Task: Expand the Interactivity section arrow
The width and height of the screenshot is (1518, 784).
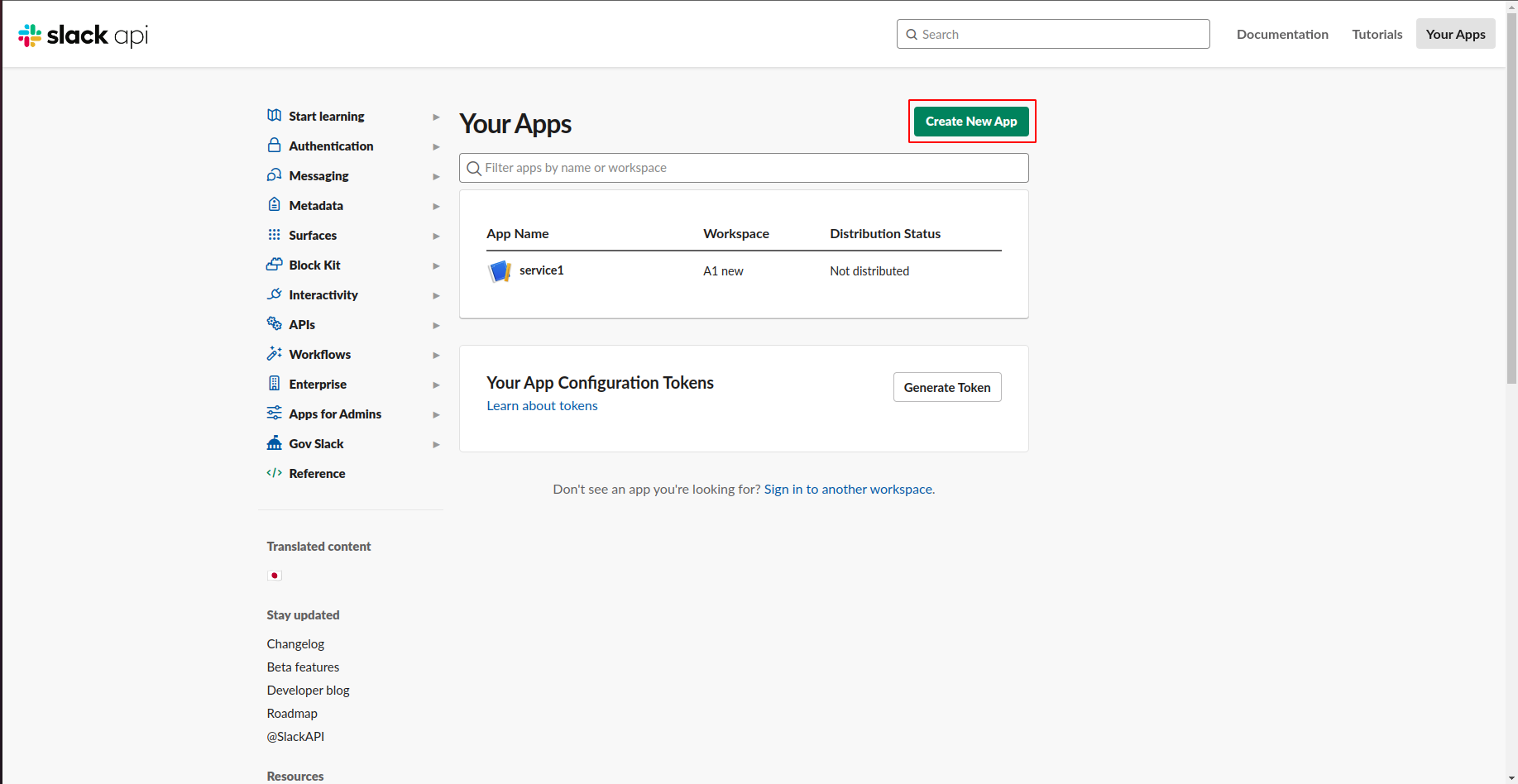Action: tap(436, 295)
